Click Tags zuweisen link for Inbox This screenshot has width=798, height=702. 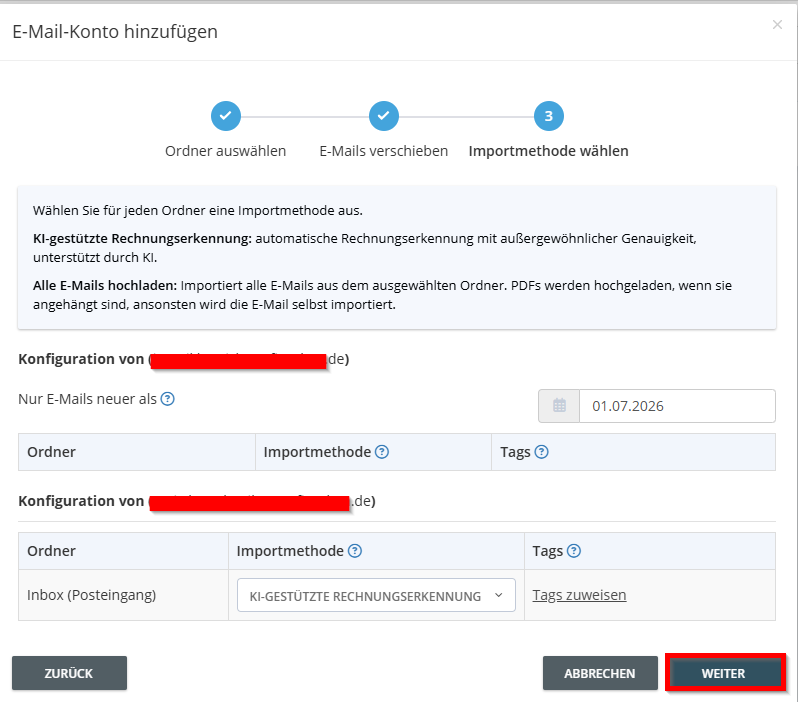(579, 595)
